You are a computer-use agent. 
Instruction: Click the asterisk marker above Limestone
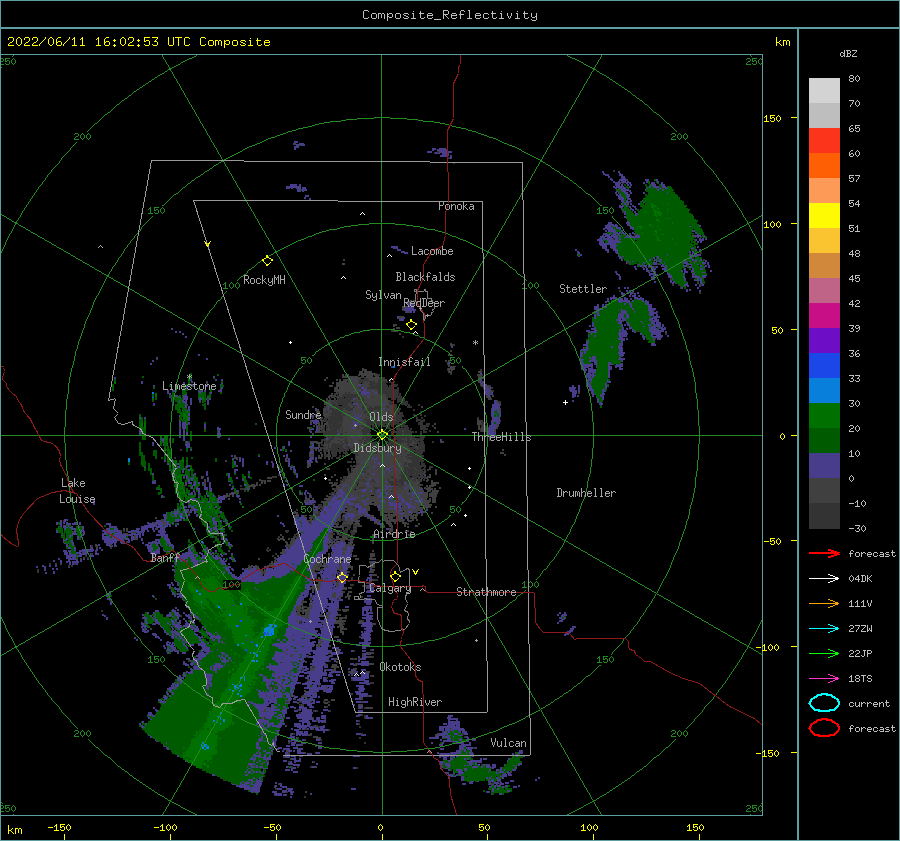click(x=189, y=377)
